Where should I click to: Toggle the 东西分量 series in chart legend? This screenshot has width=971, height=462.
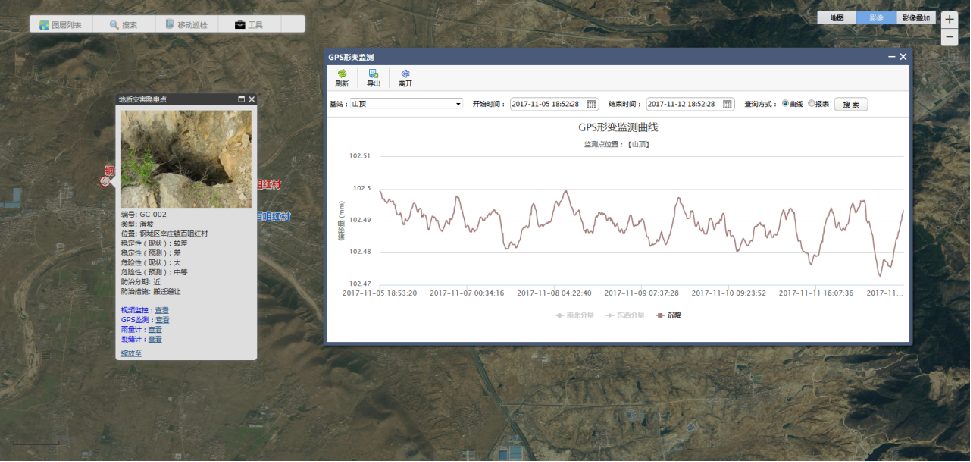[624, 315]
